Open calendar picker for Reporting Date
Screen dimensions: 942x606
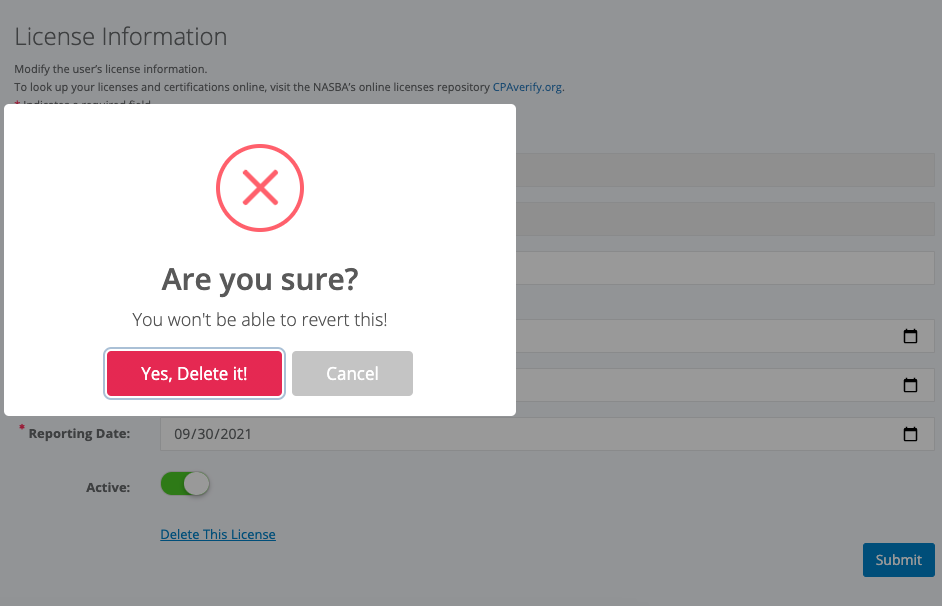(x=910, y=434)
